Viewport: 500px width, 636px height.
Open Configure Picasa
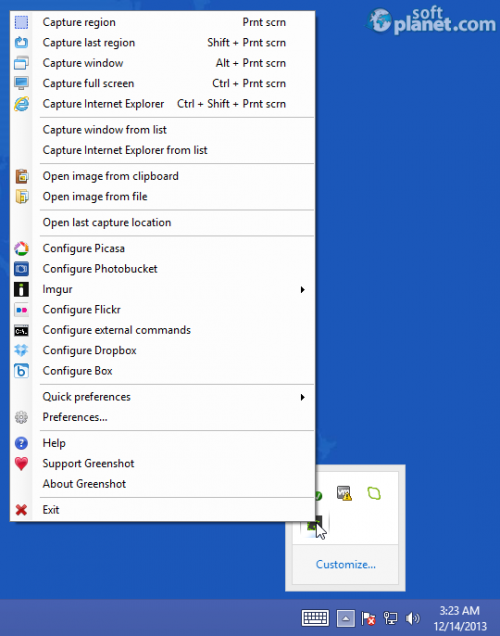pyautogui.click(x=163, y=248)
